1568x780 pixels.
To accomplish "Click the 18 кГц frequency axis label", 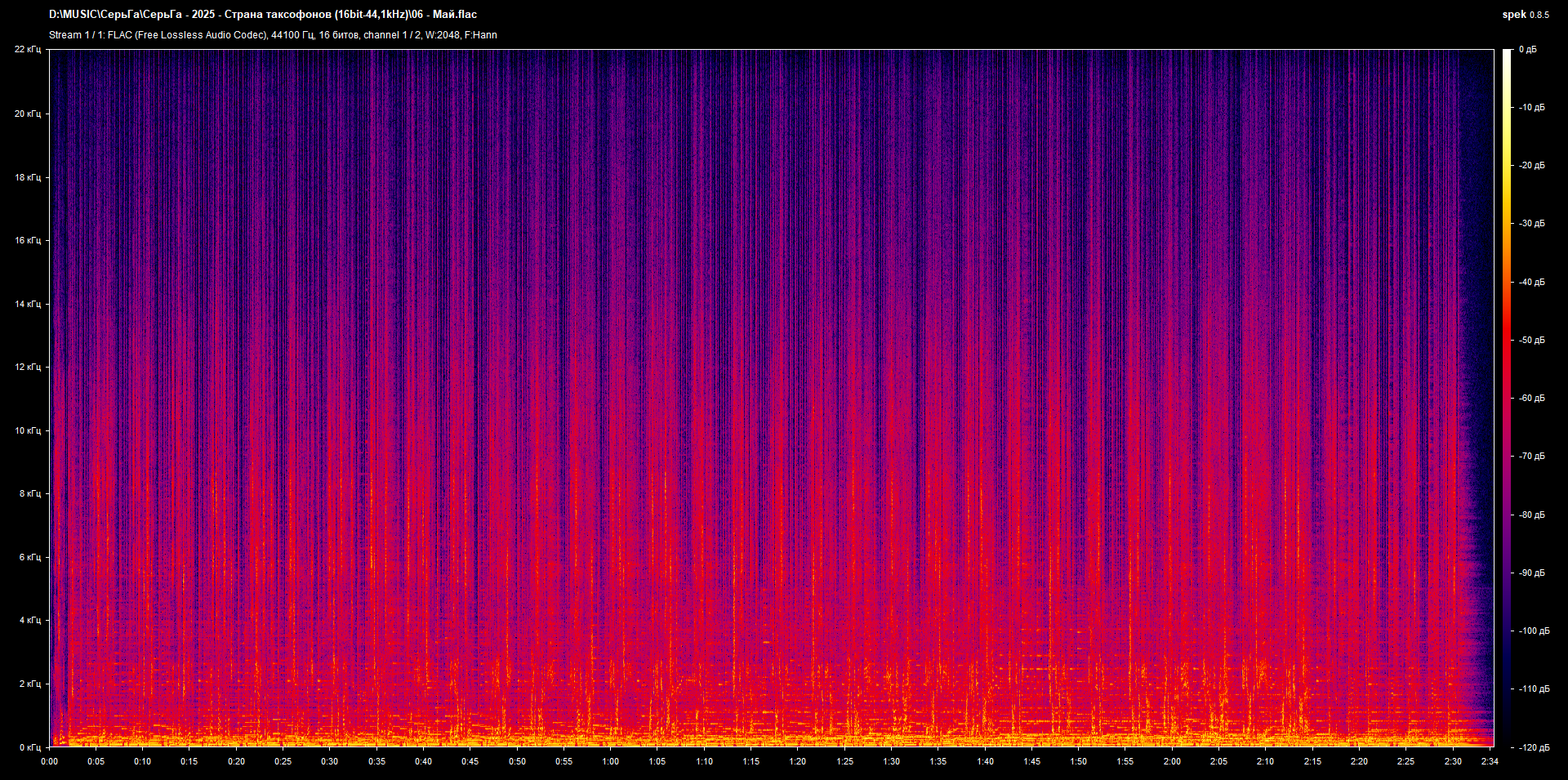I will tap(28, 177).
